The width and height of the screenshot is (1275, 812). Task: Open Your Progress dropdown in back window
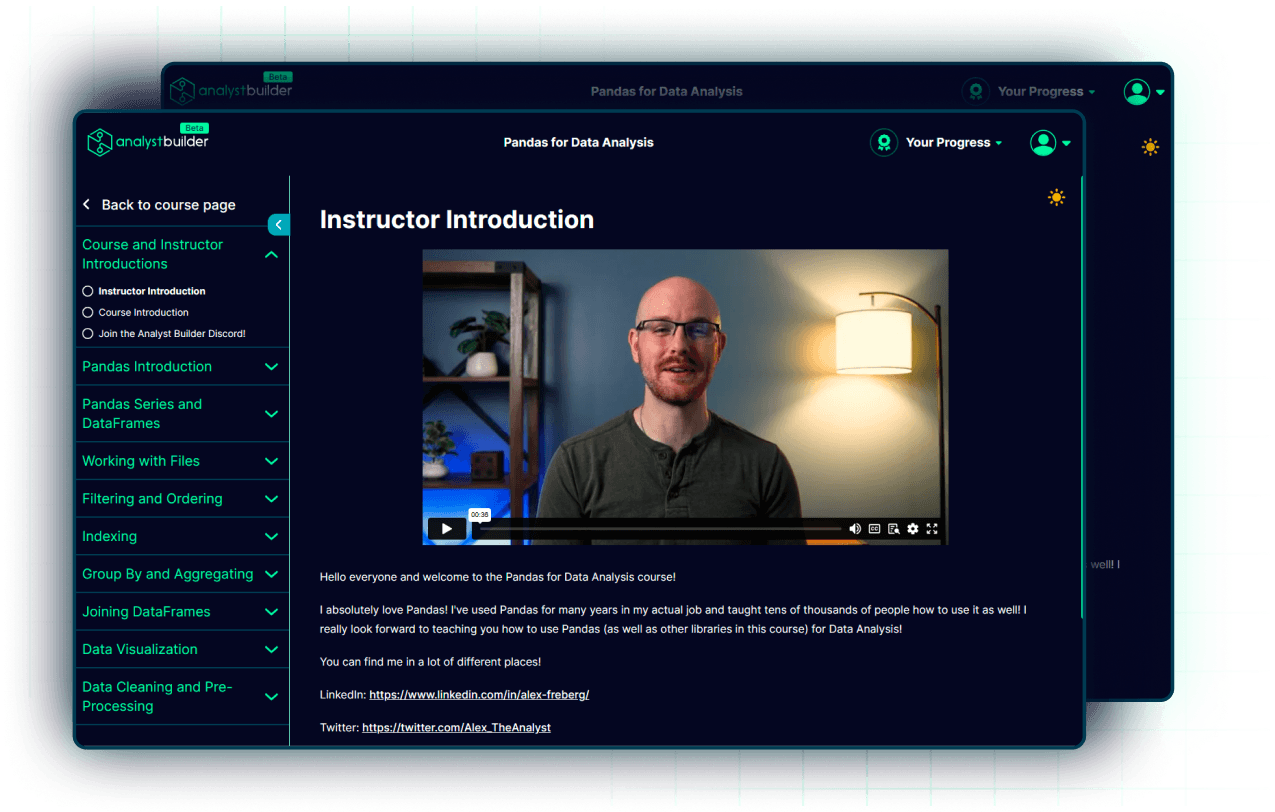click(1046, 91)
